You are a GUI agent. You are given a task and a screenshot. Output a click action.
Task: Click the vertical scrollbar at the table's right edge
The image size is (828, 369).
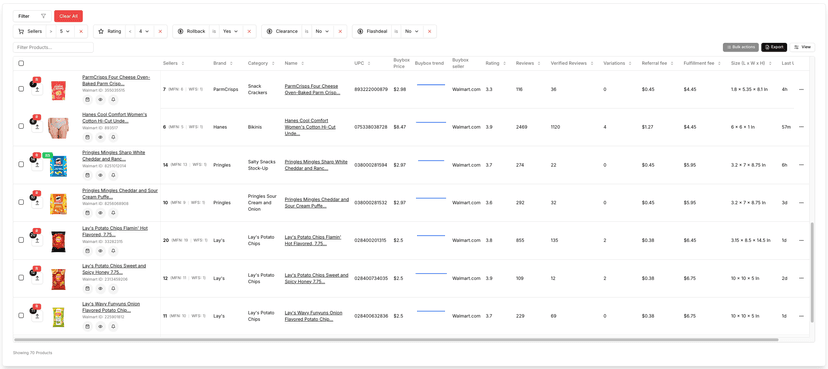(x=812, y=272)
